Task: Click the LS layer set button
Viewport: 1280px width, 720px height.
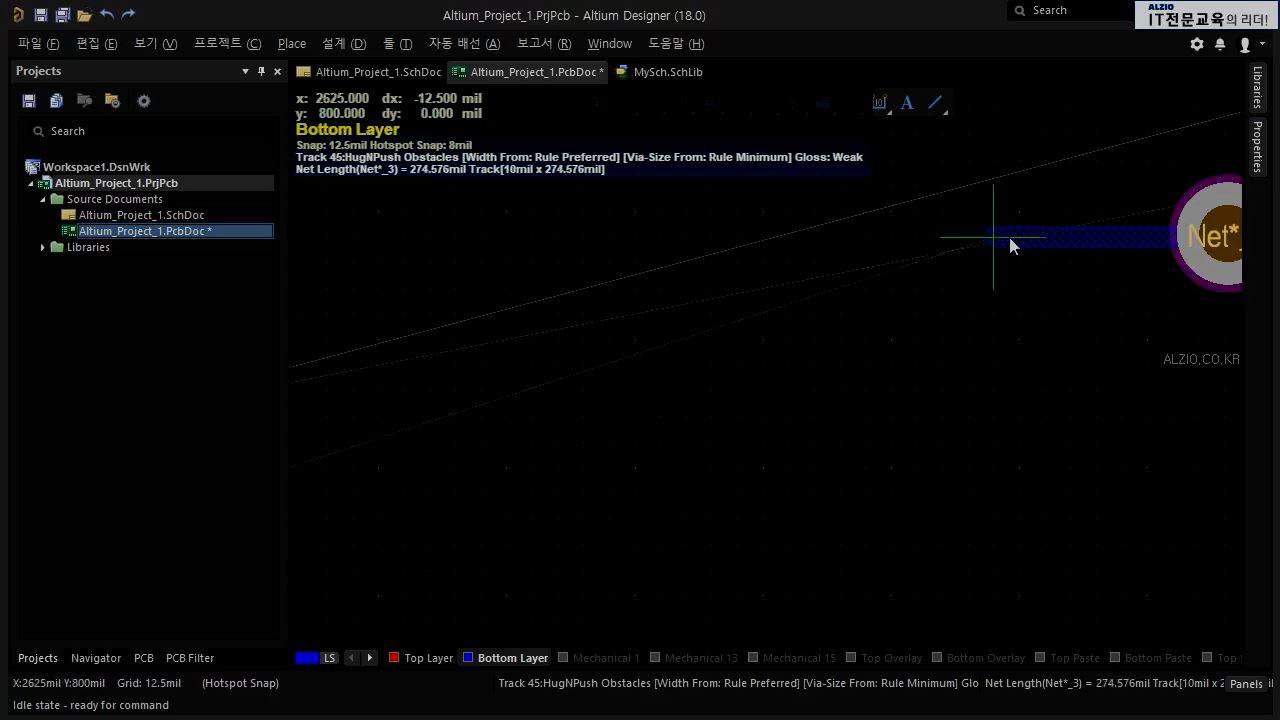Action: pos(329,658)
